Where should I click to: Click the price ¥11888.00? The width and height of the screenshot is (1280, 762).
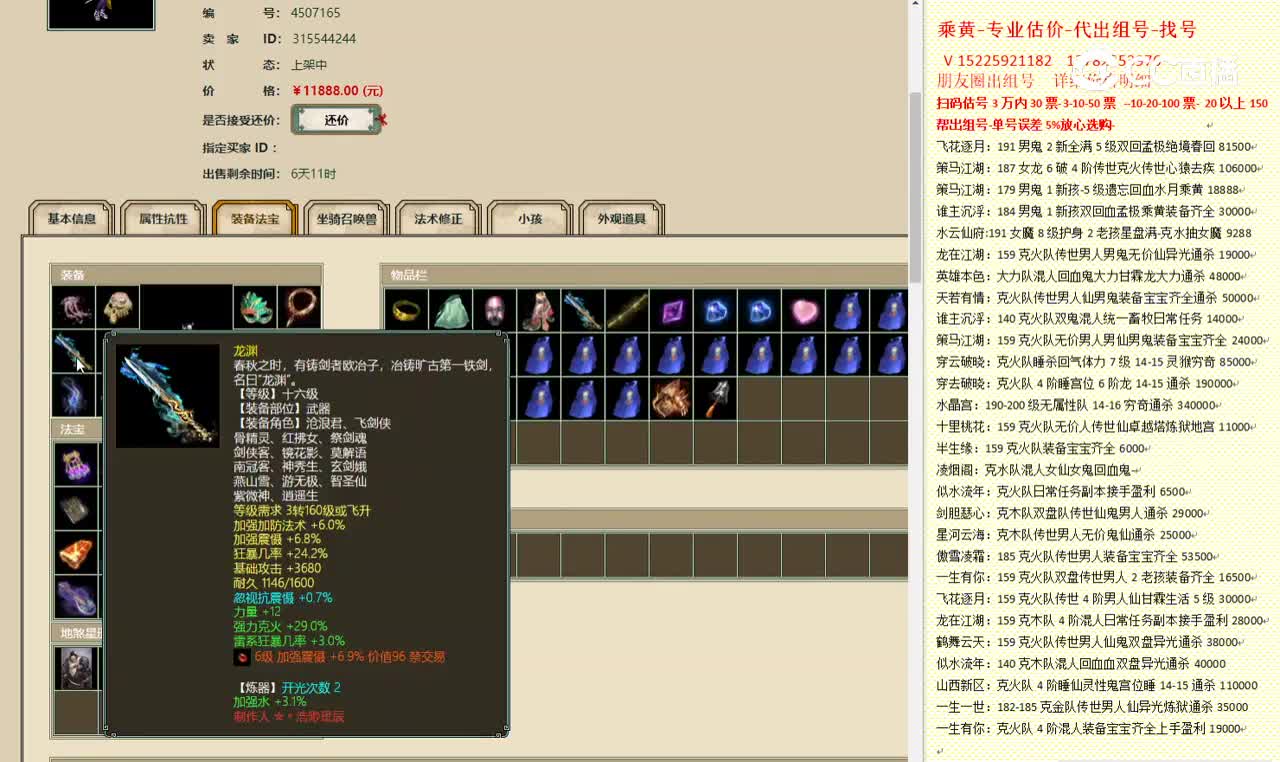tap(338, 91)
